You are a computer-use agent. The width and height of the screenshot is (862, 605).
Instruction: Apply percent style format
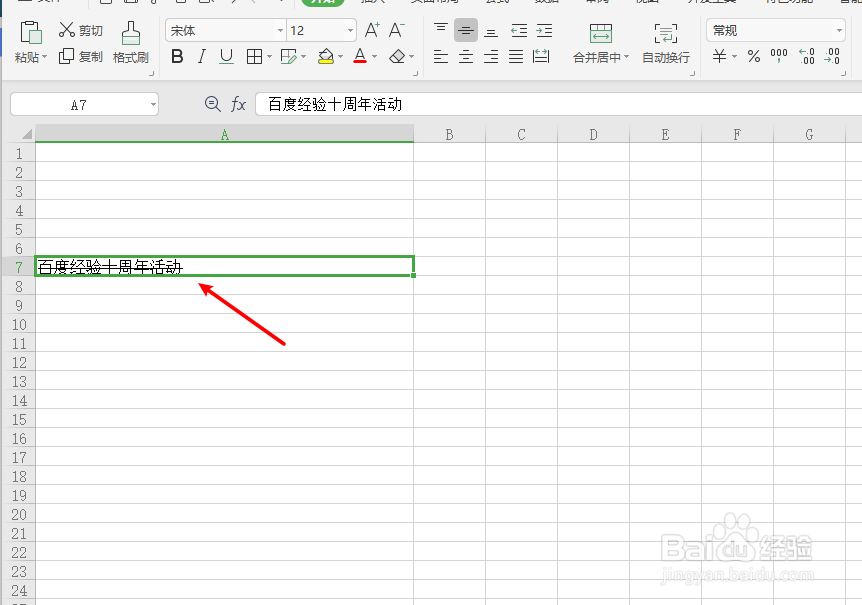tap(754, 56)
